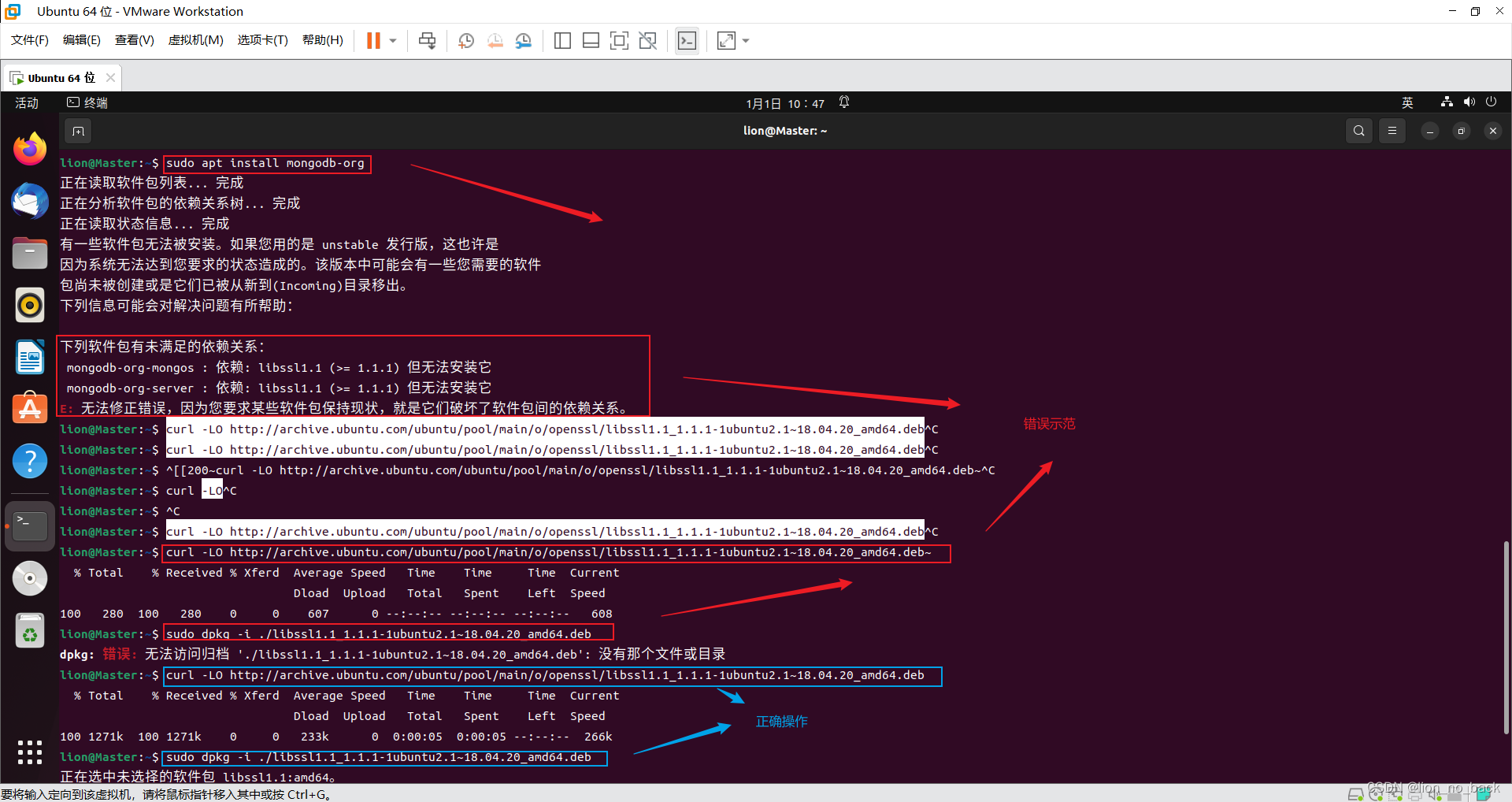Launch Thunderbird mail from the dock
Image resolution: width=1512 pixels, height=802 pixels.
[x=30, y=201]
